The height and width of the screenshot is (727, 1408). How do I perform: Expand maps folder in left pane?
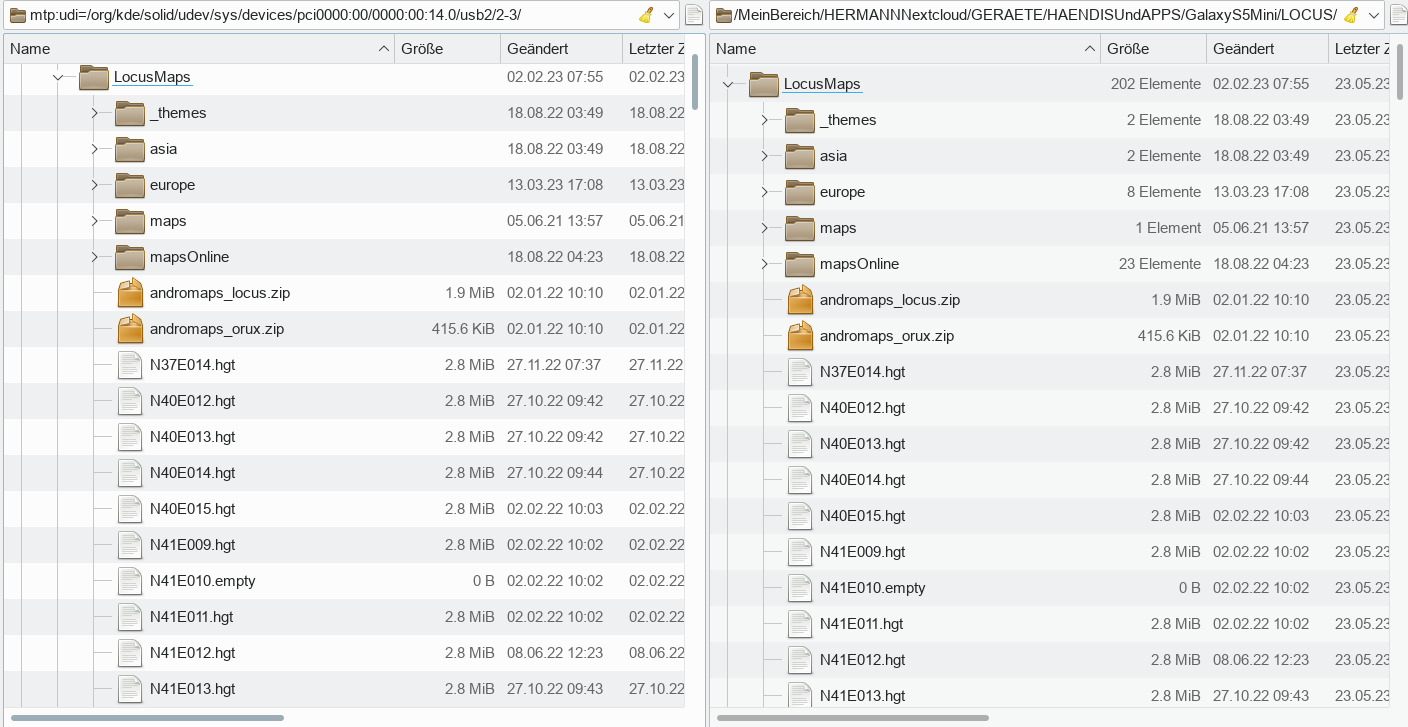[x=94, y=221]
